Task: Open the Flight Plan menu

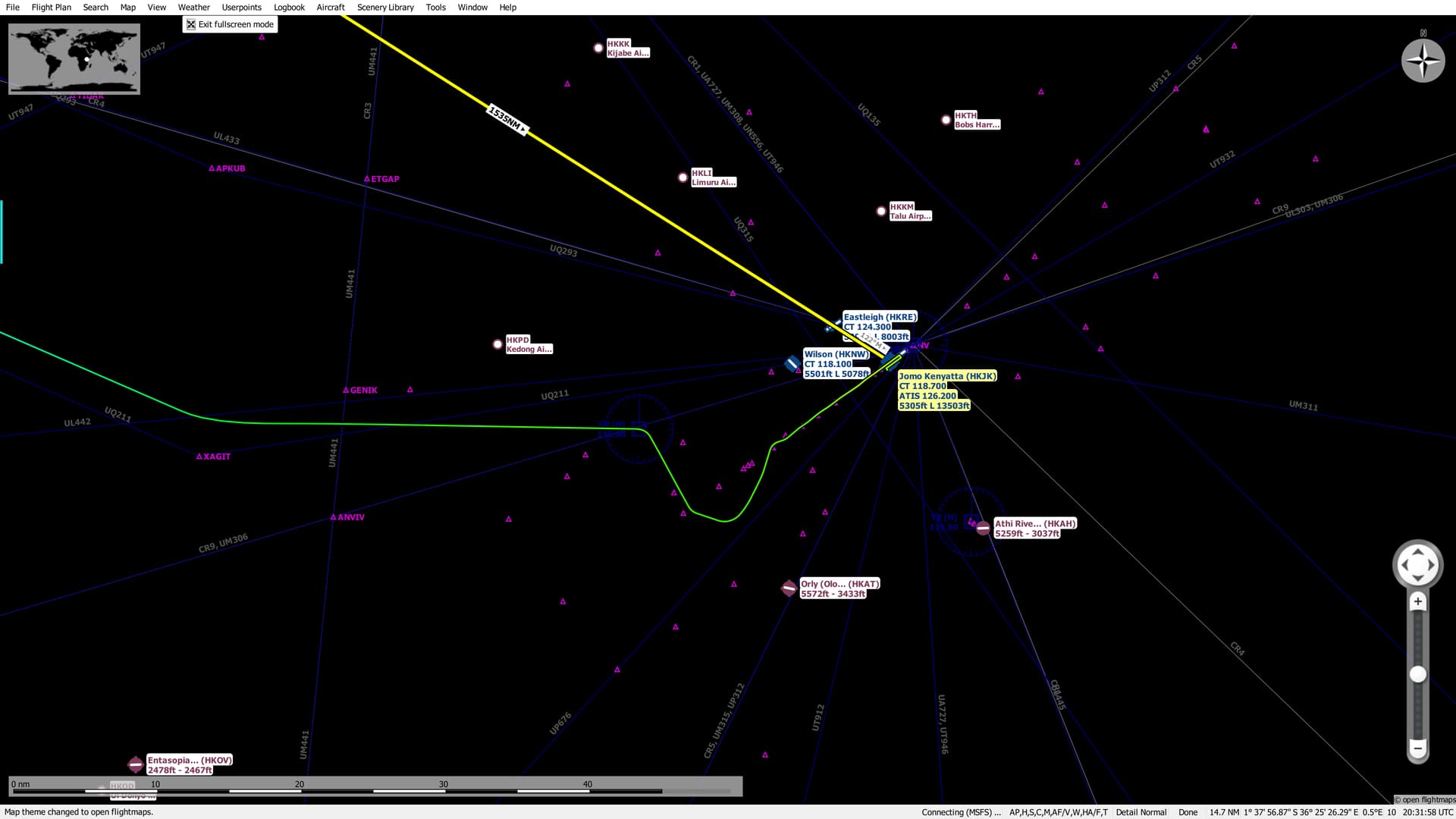Action: (x=51, y=8)
